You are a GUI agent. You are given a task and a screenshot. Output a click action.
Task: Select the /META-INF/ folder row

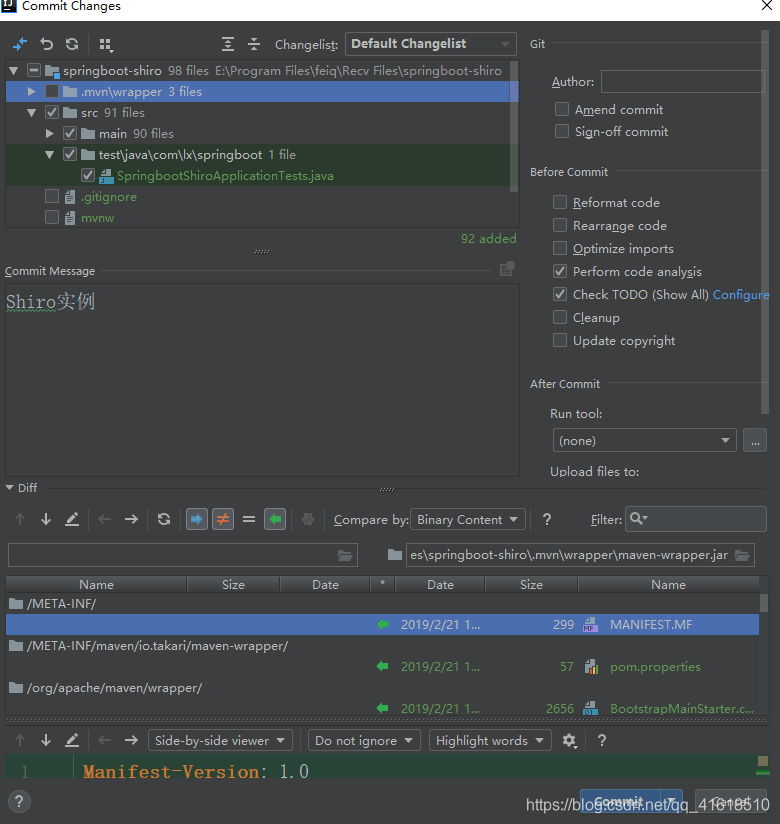coord(382,603)
